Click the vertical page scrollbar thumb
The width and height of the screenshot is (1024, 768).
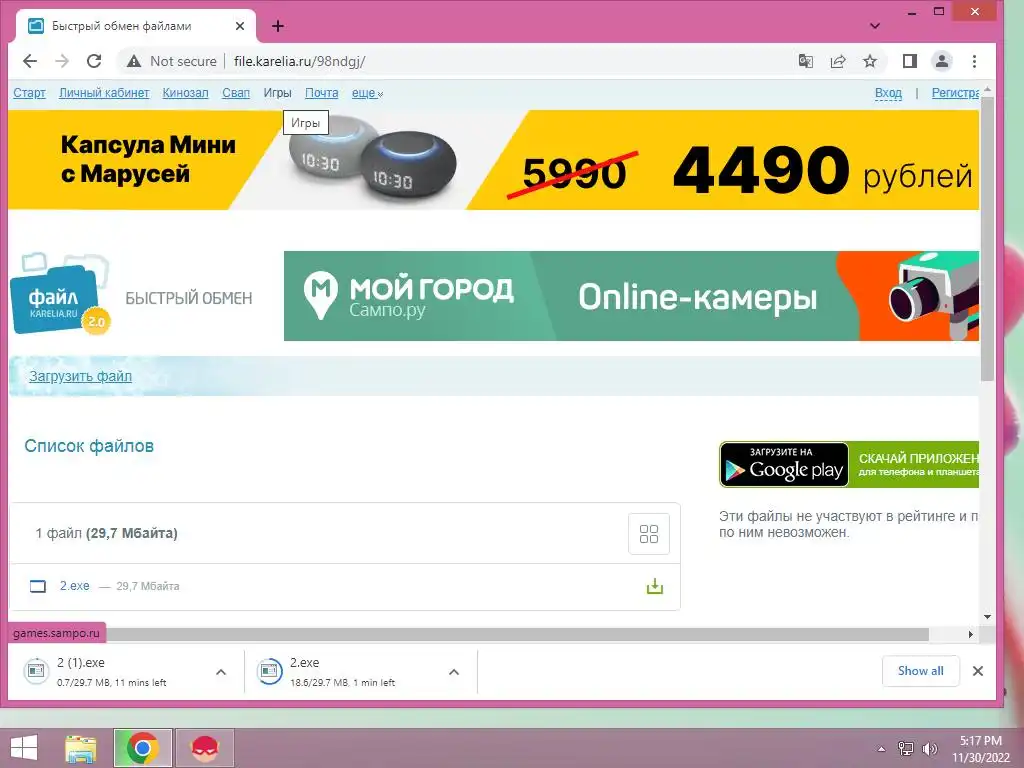click(x=987, y=238)
